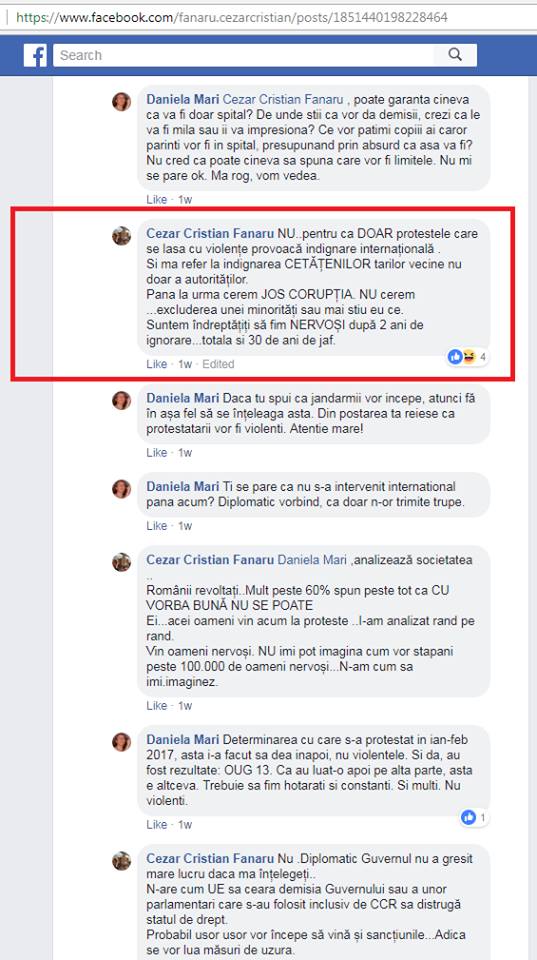Viewport: 537px width, 960px height.
Task: Open timestamp 1w under Diplomatic vorbind comment
Action: [185, 526]
